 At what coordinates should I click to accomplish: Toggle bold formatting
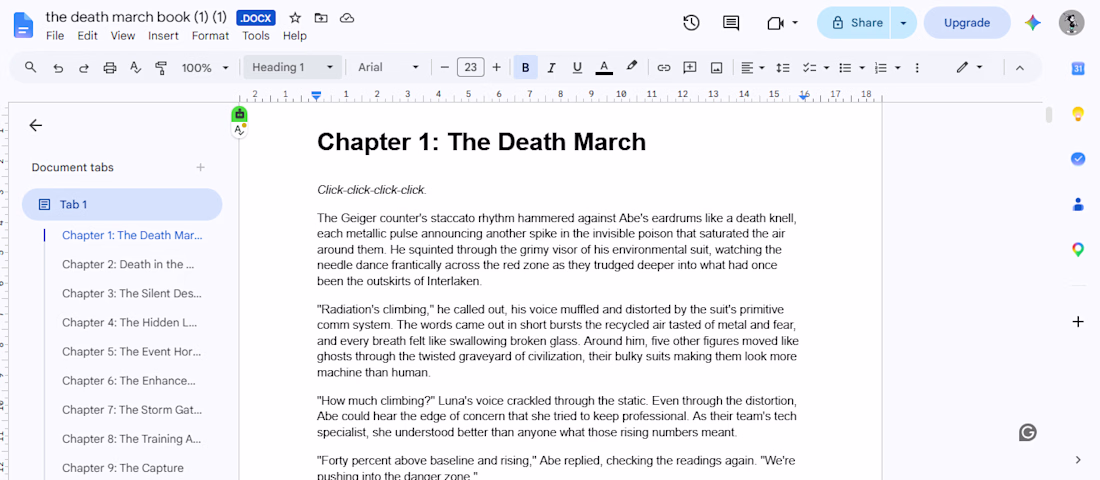(x=525, y=68)
